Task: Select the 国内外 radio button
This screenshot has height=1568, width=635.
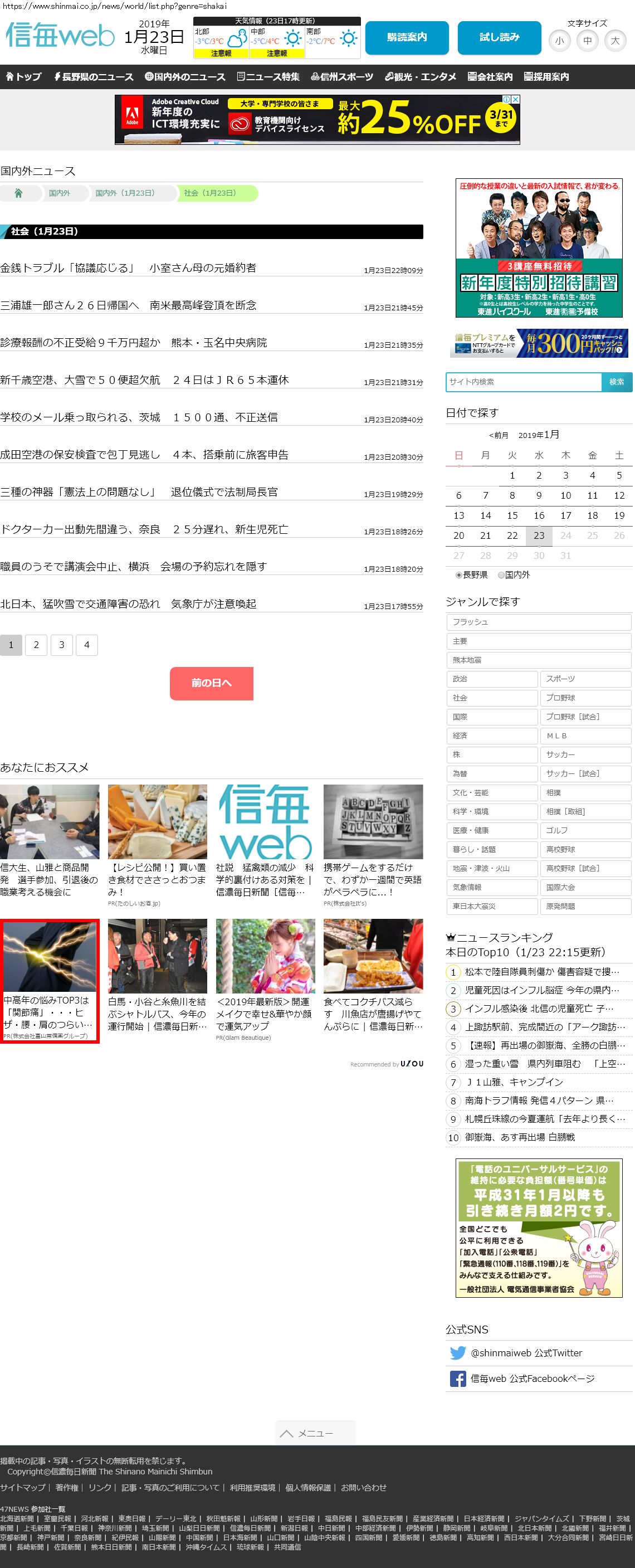Action: pyautogui.click(x=501, y=574)
